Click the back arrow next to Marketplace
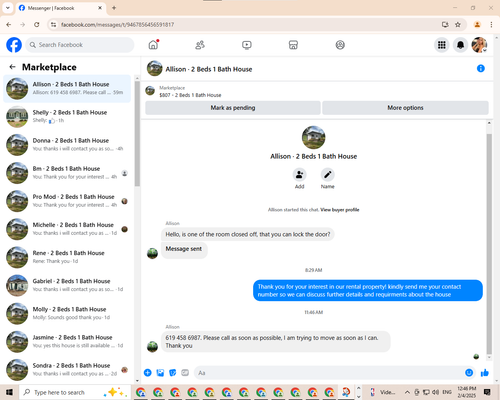Screen dimensions: 500x400 coord(12,67)
